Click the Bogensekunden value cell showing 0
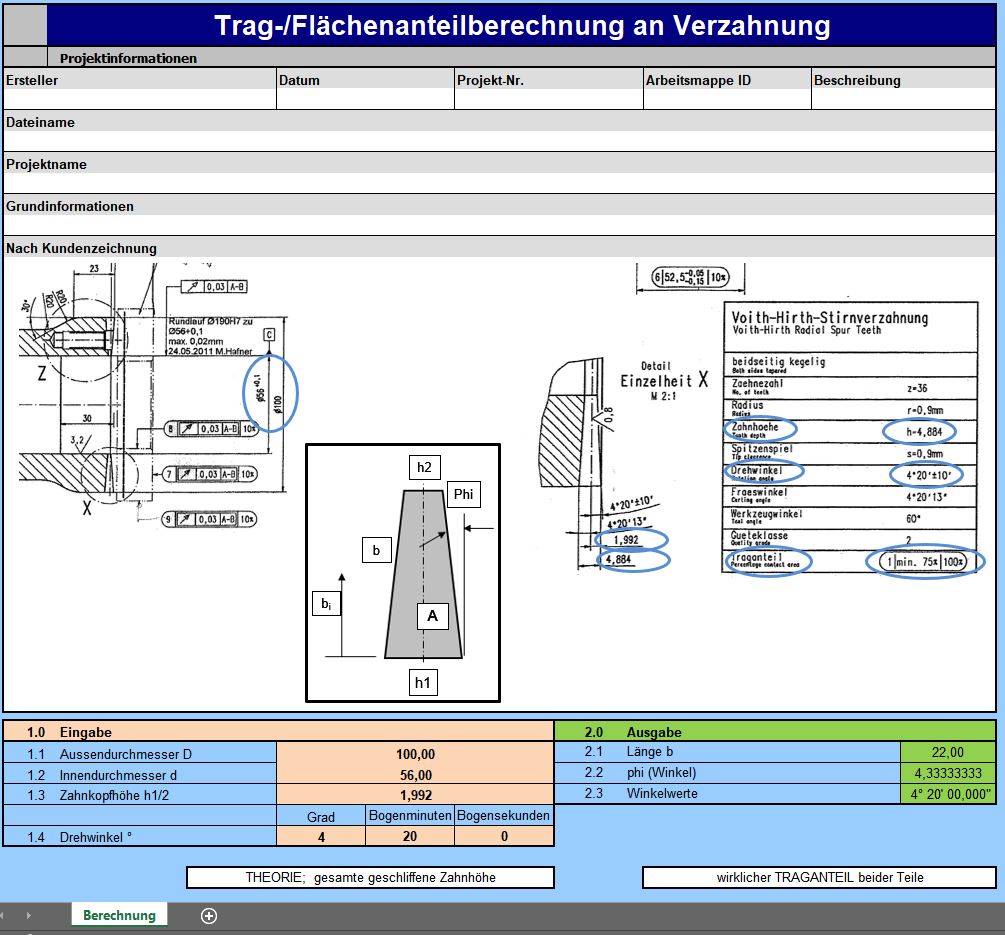The width and height of the screenshot is (1005, 935). coord(504,836)
